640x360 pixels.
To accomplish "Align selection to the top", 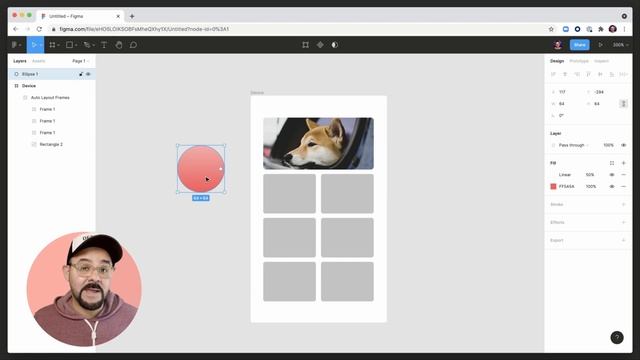I will pos(589,74).
